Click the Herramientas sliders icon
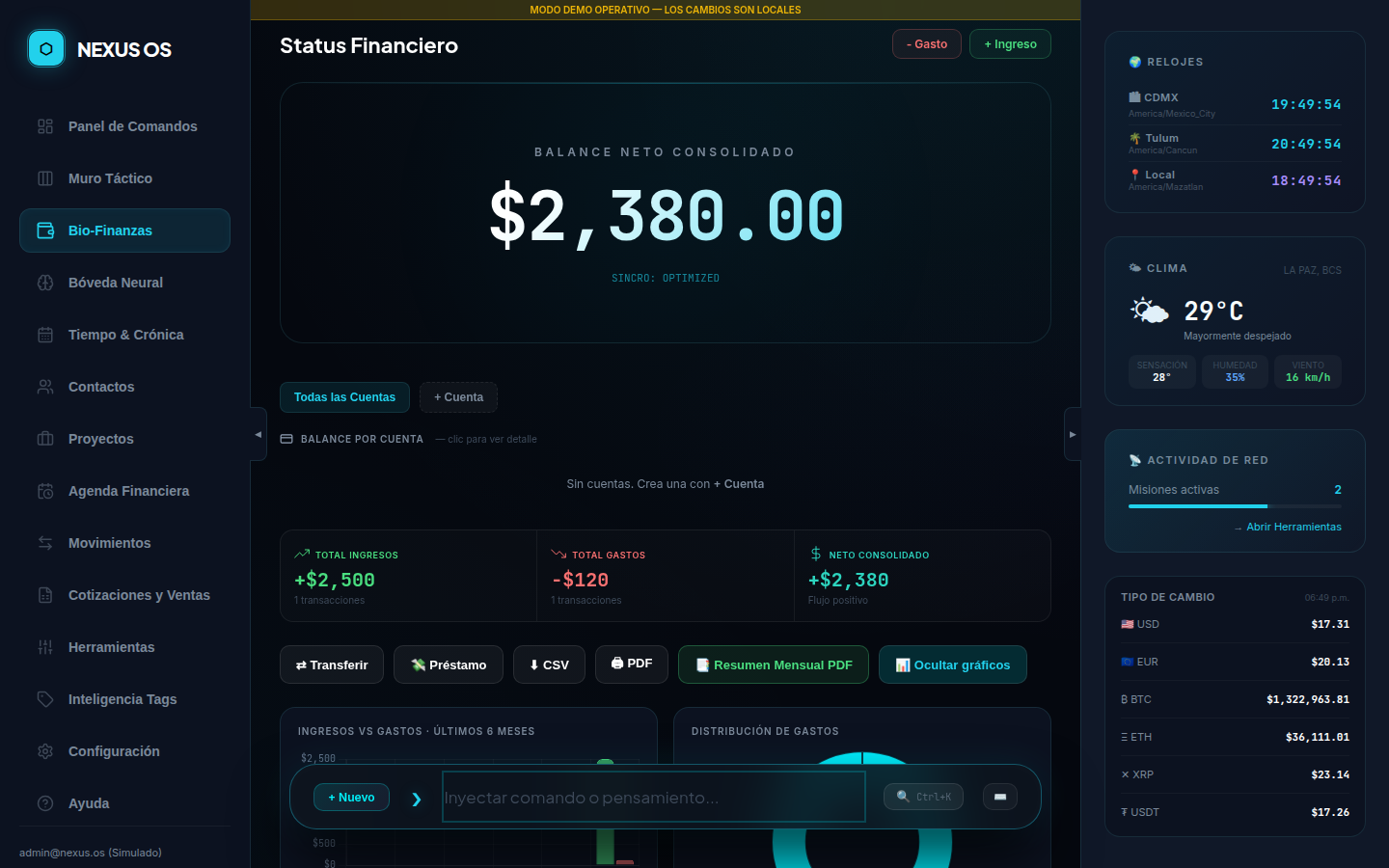Viewport: 1389px width, 868px height. pyautogui.click(x=45, y=647)
